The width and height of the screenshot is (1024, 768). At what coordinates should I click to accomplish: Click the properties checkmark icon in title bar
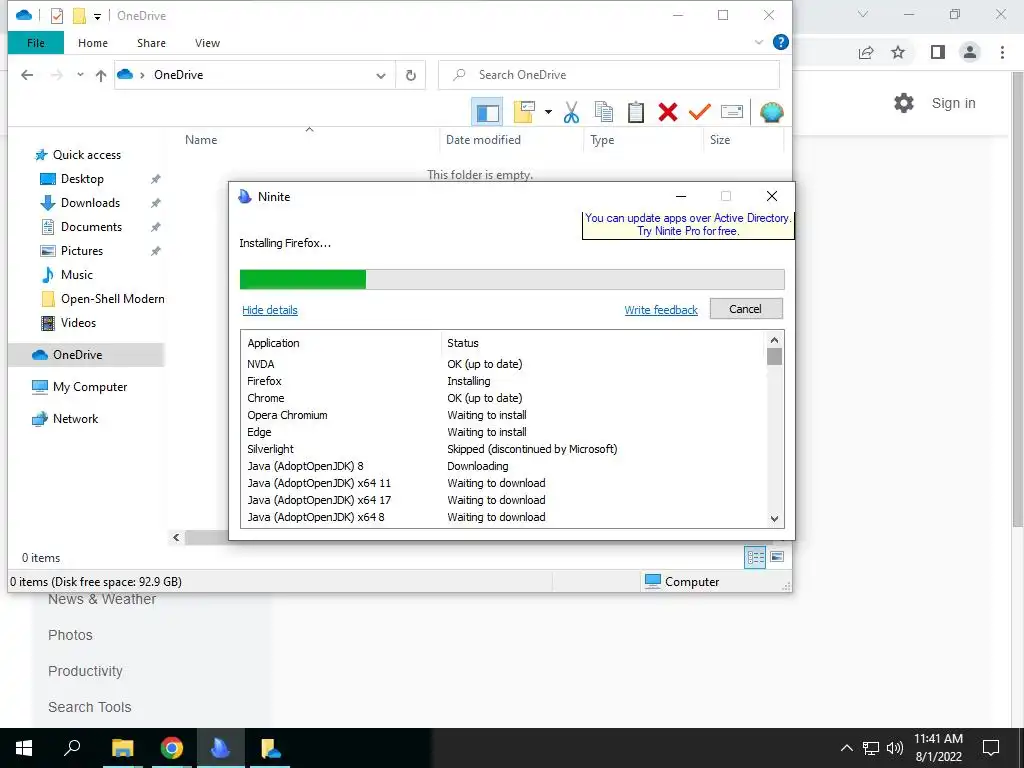[57, 16]
